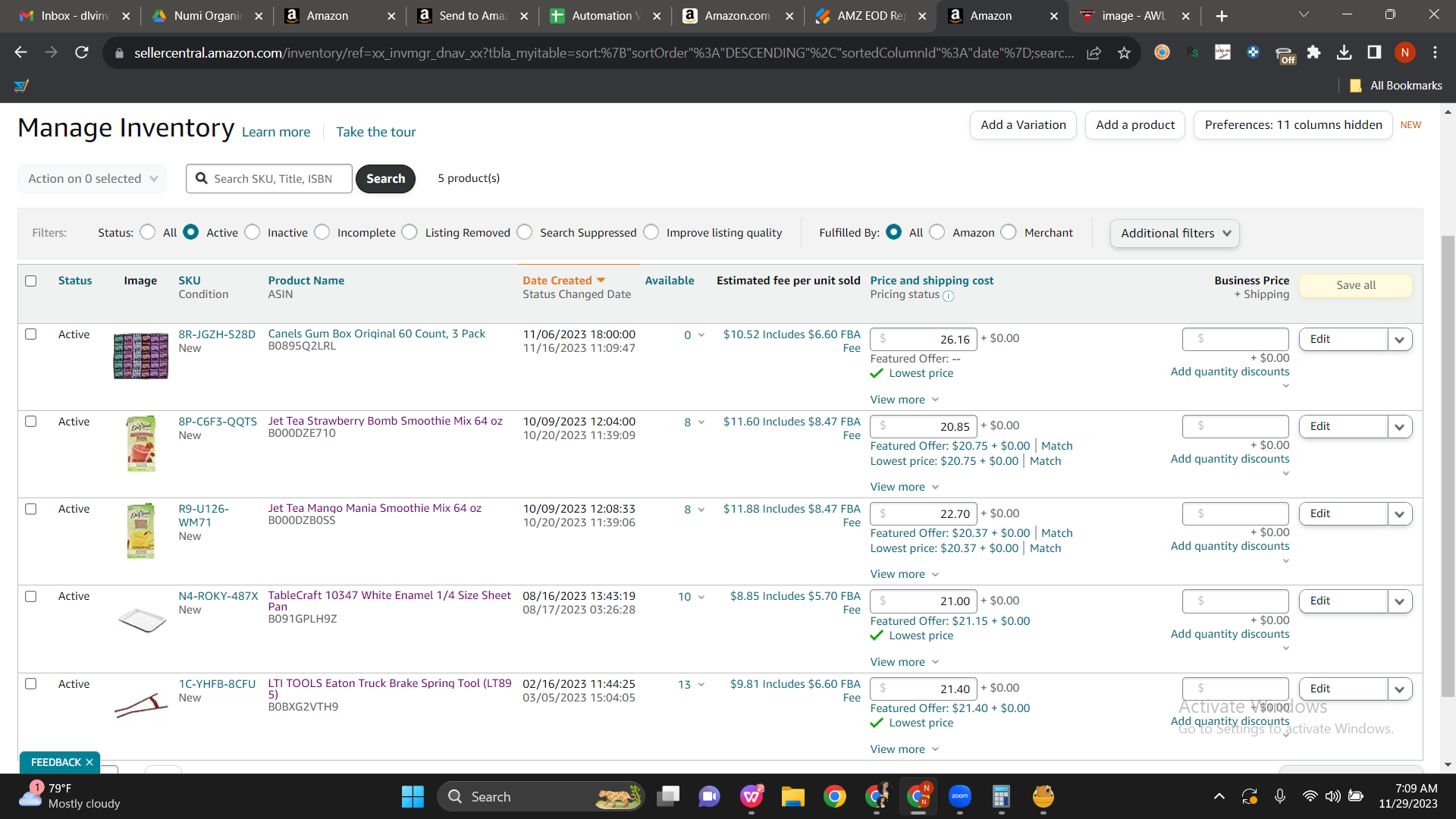Open Edit dropdown arrow for TableCraft row

[1400, 601]
